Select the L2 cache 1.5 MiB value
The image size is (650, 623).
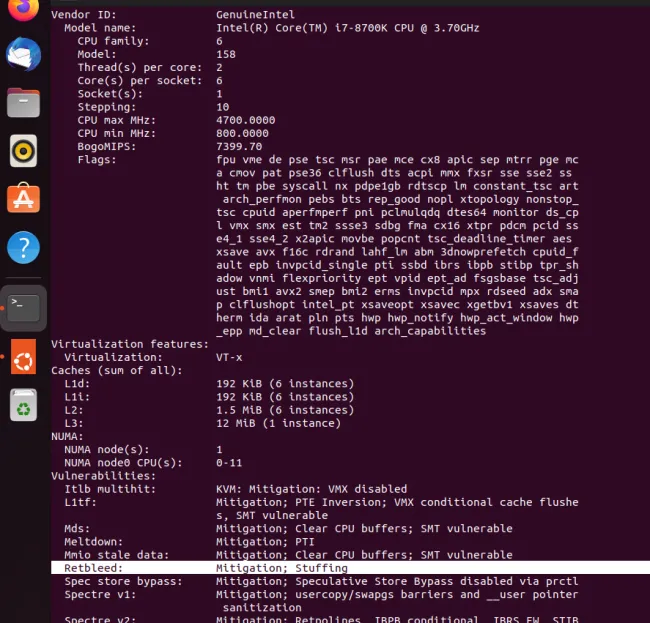(285, 410)
